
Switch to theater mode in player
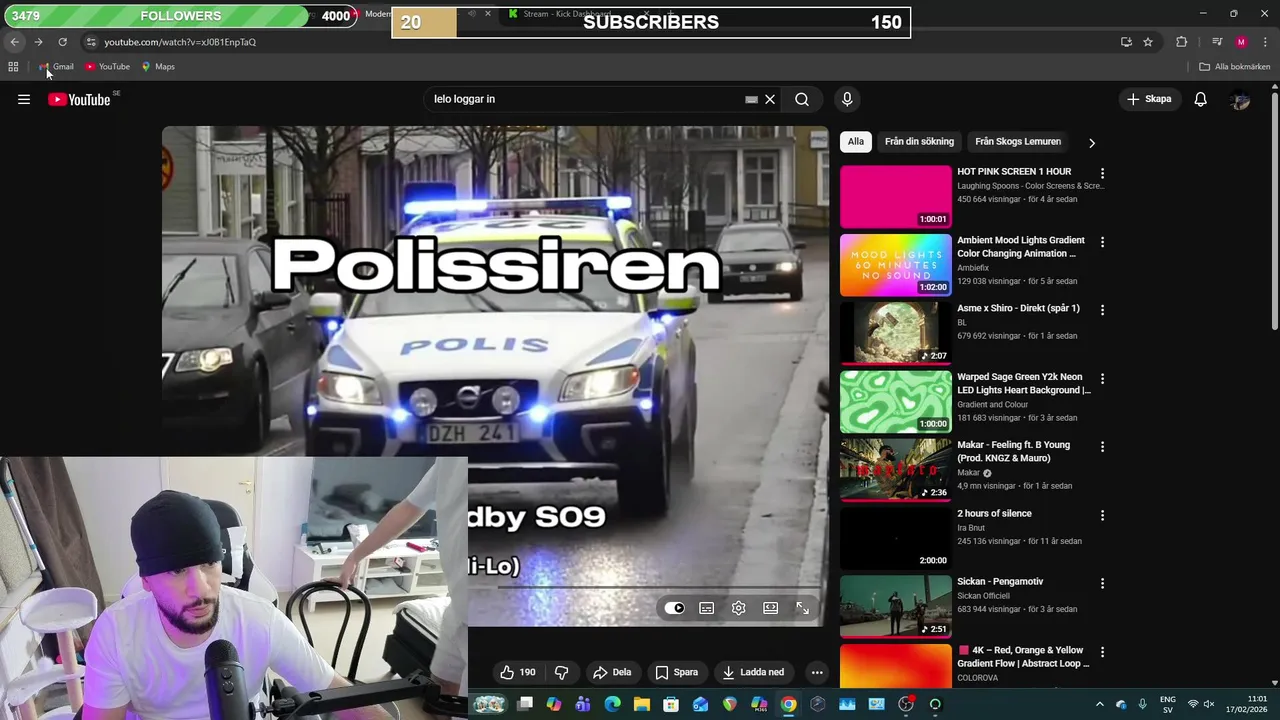[x=771, y=608]
